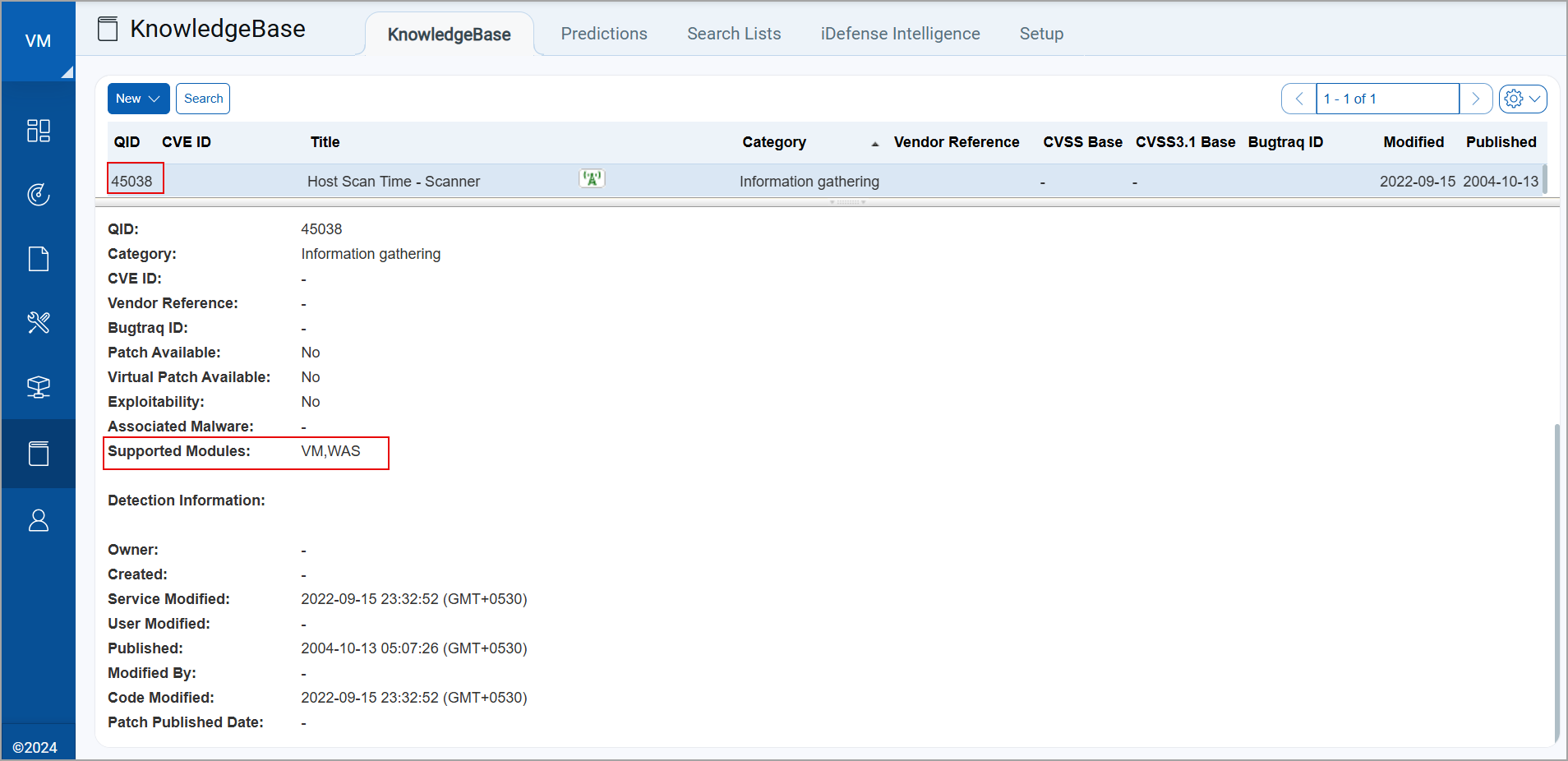Sort by QID column header

pyautogui.click(x=127, y=142)
